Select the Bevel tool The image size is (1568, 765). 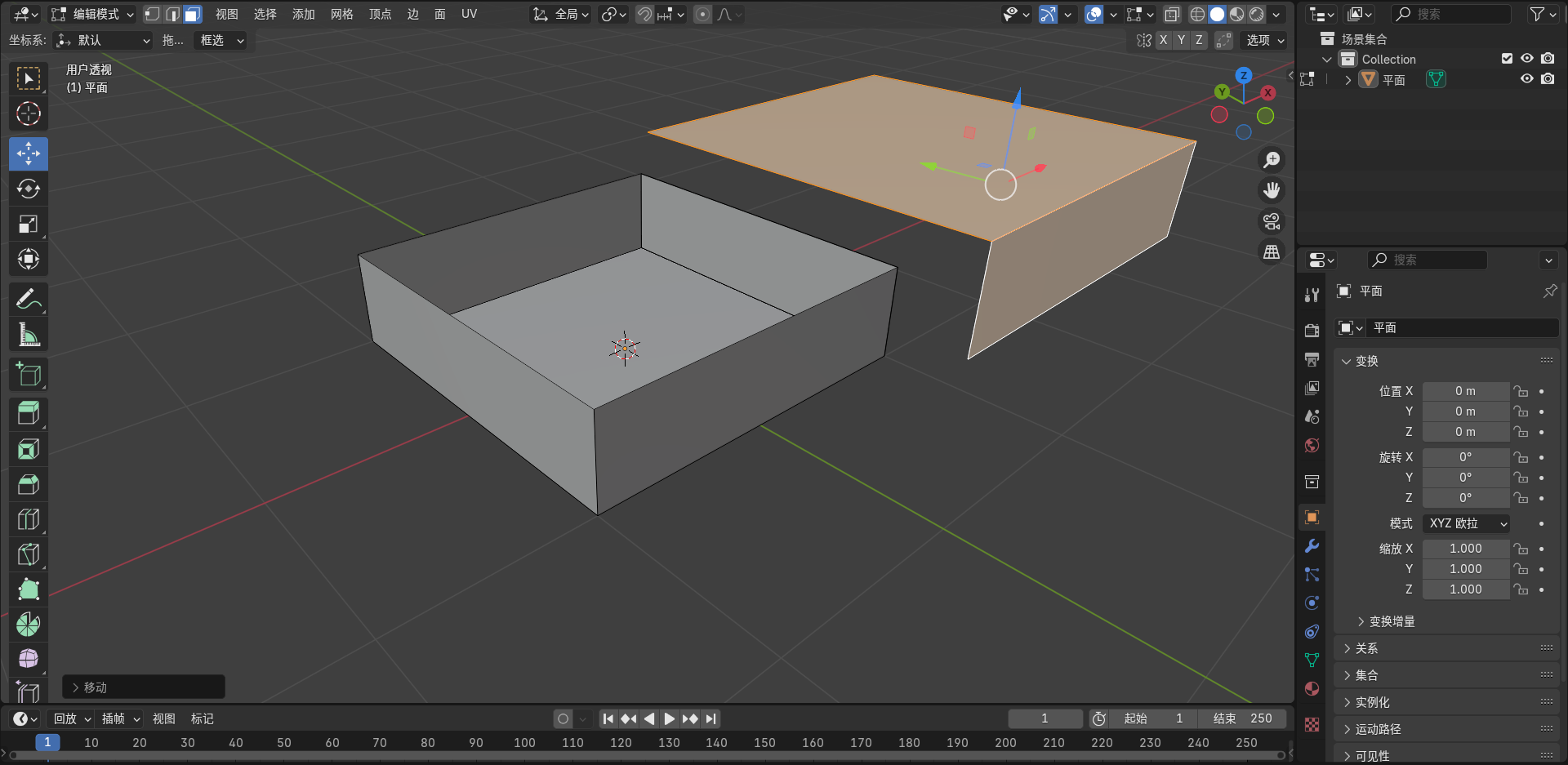pos(29,484)
